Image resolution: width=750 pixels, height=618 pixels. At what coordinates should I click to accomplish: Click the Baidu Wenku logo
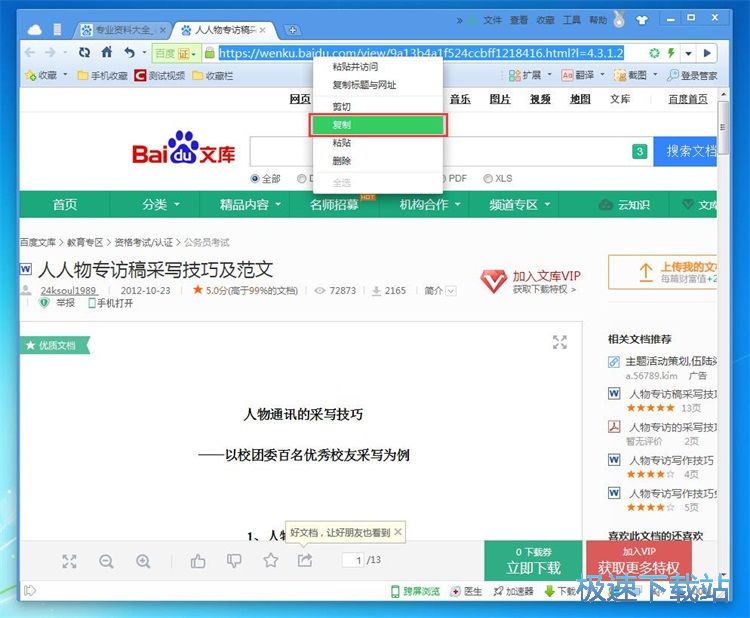pyautogui.click(x=183, y=148)
